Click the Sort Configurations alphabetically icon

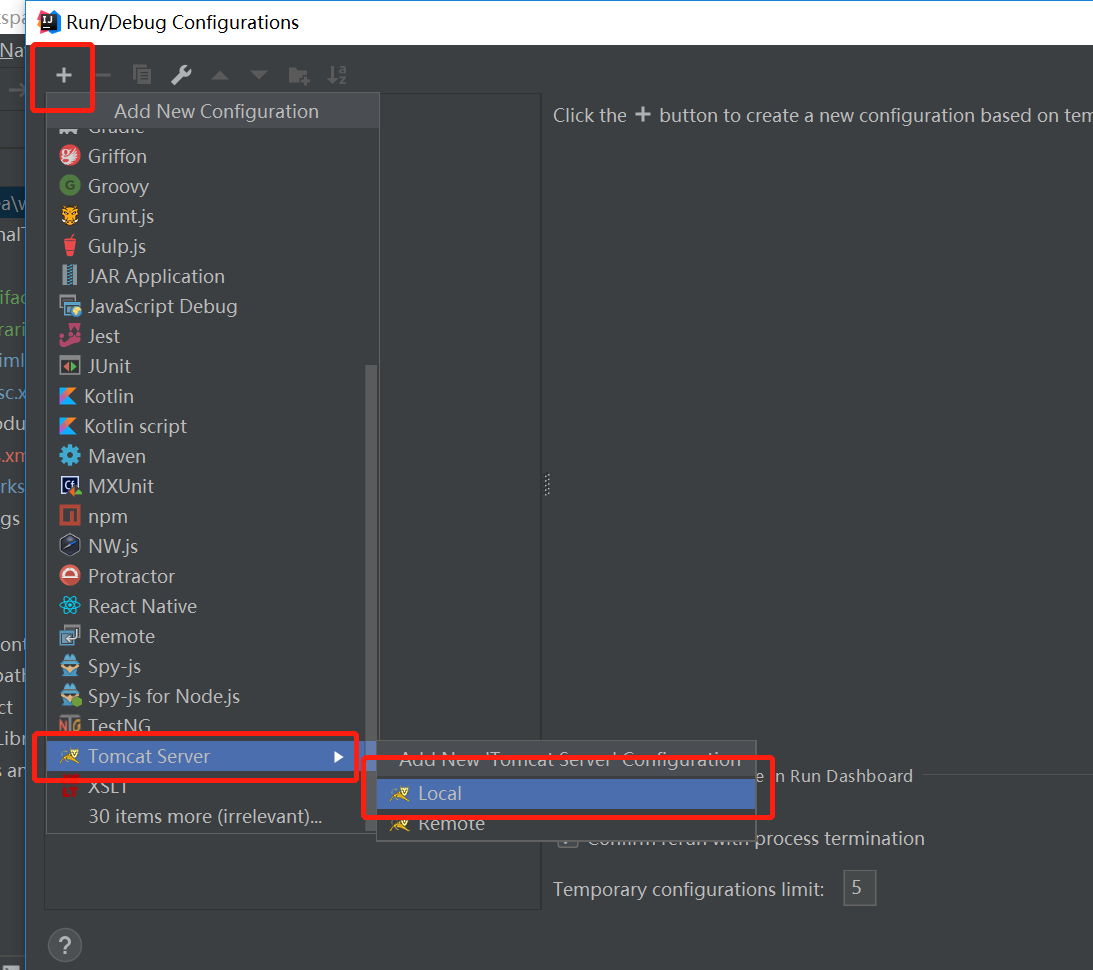point(337,75)
